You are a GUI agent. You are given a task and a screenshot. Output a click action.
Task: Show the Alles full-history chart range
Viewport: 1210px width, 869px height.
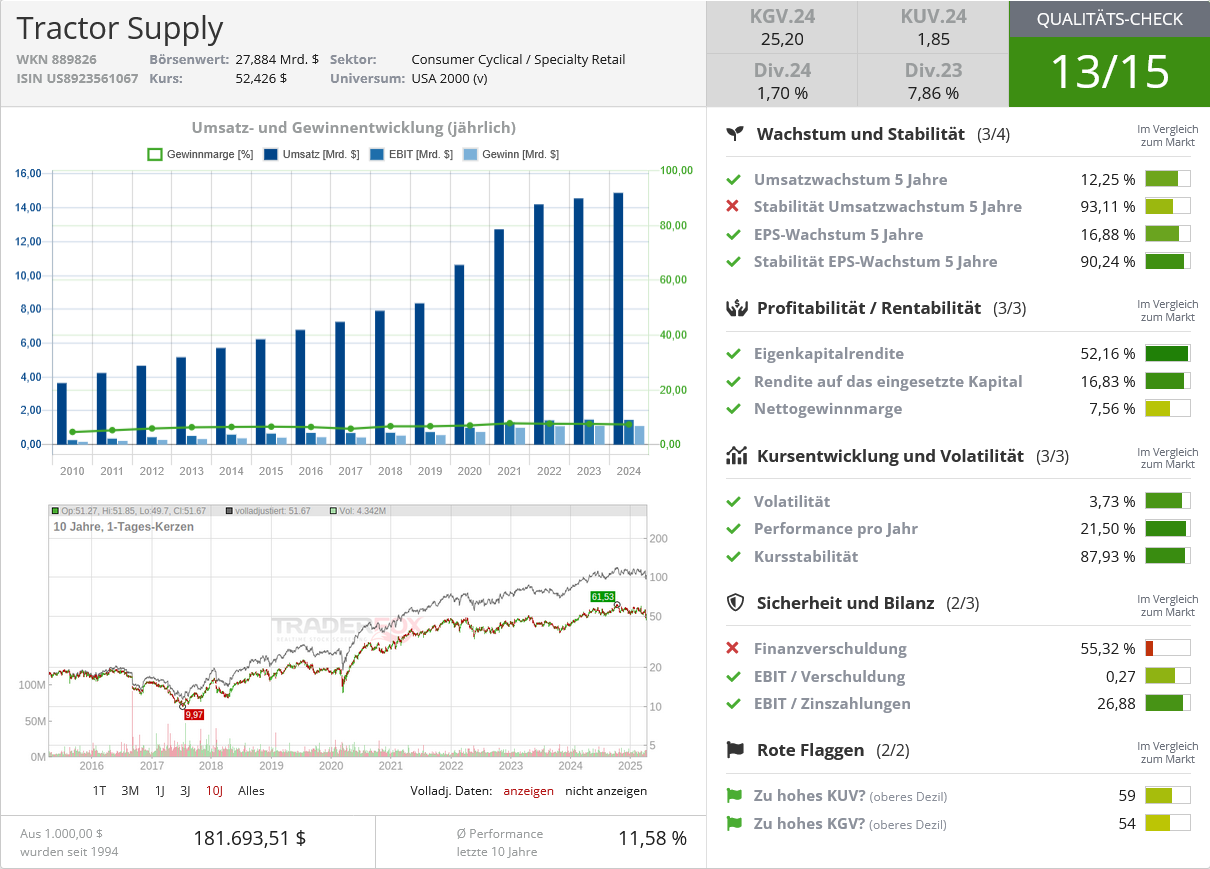[x=251, y=791]
